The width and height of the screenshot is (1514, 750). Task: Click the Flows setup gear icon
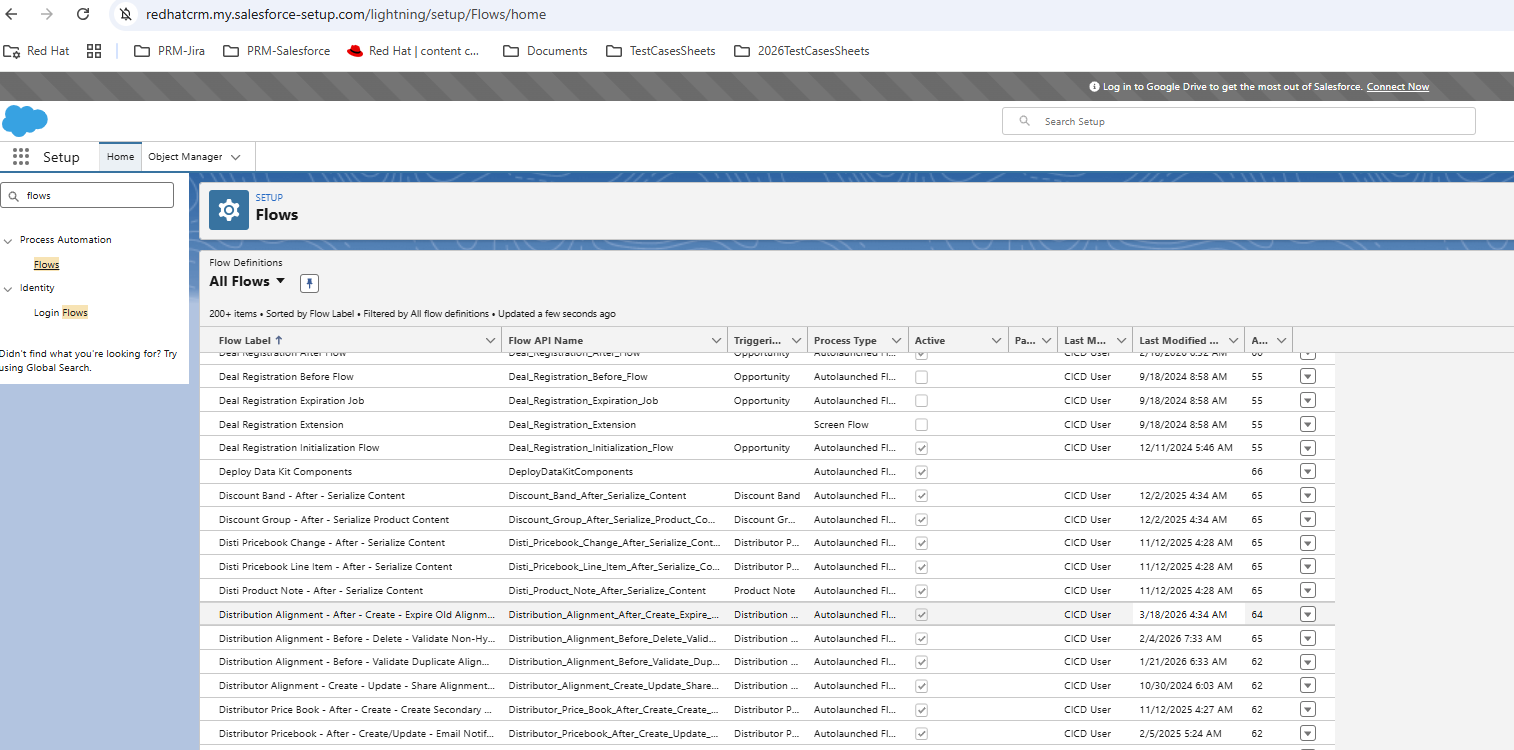(x=228, y=210)
